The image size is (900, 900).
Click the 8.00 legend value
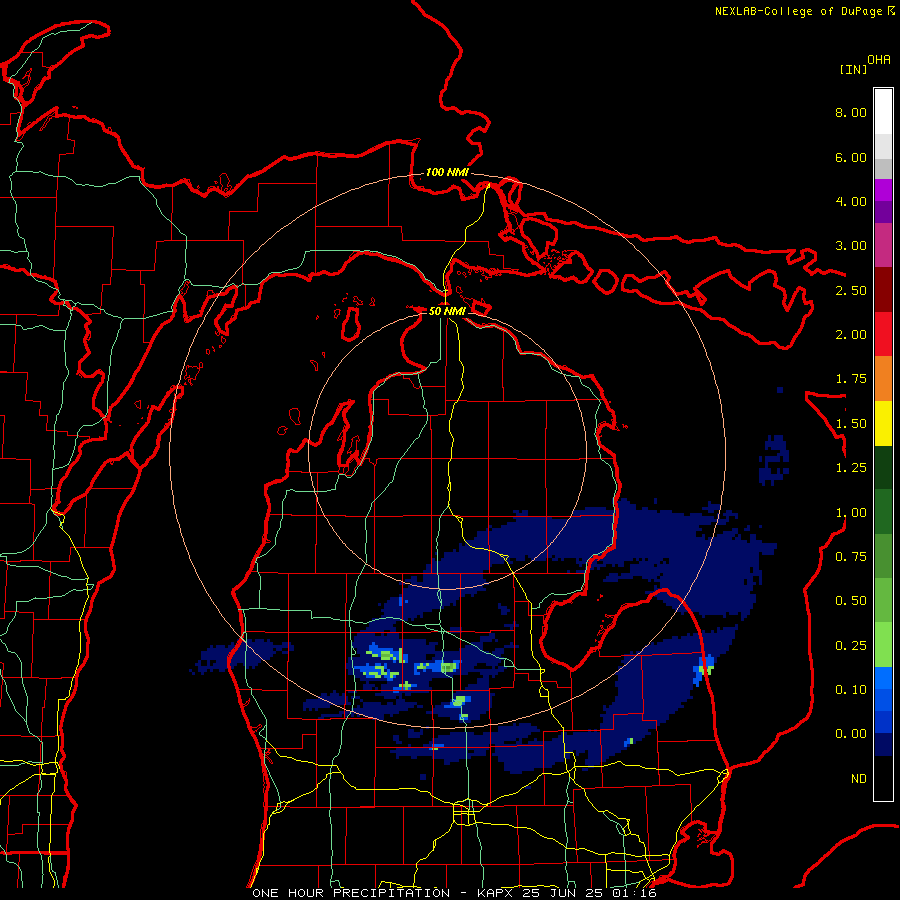851,112
